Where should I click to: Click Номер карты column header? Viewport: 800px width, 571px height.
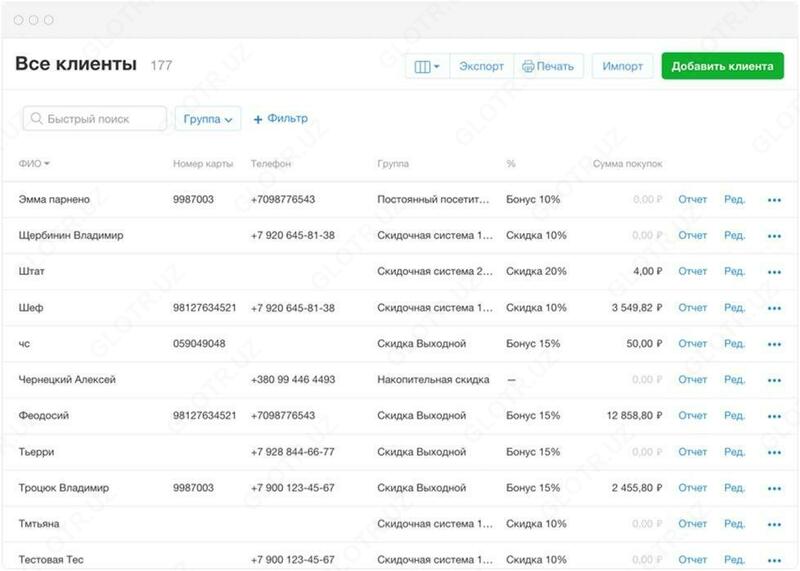pos(203,164)
